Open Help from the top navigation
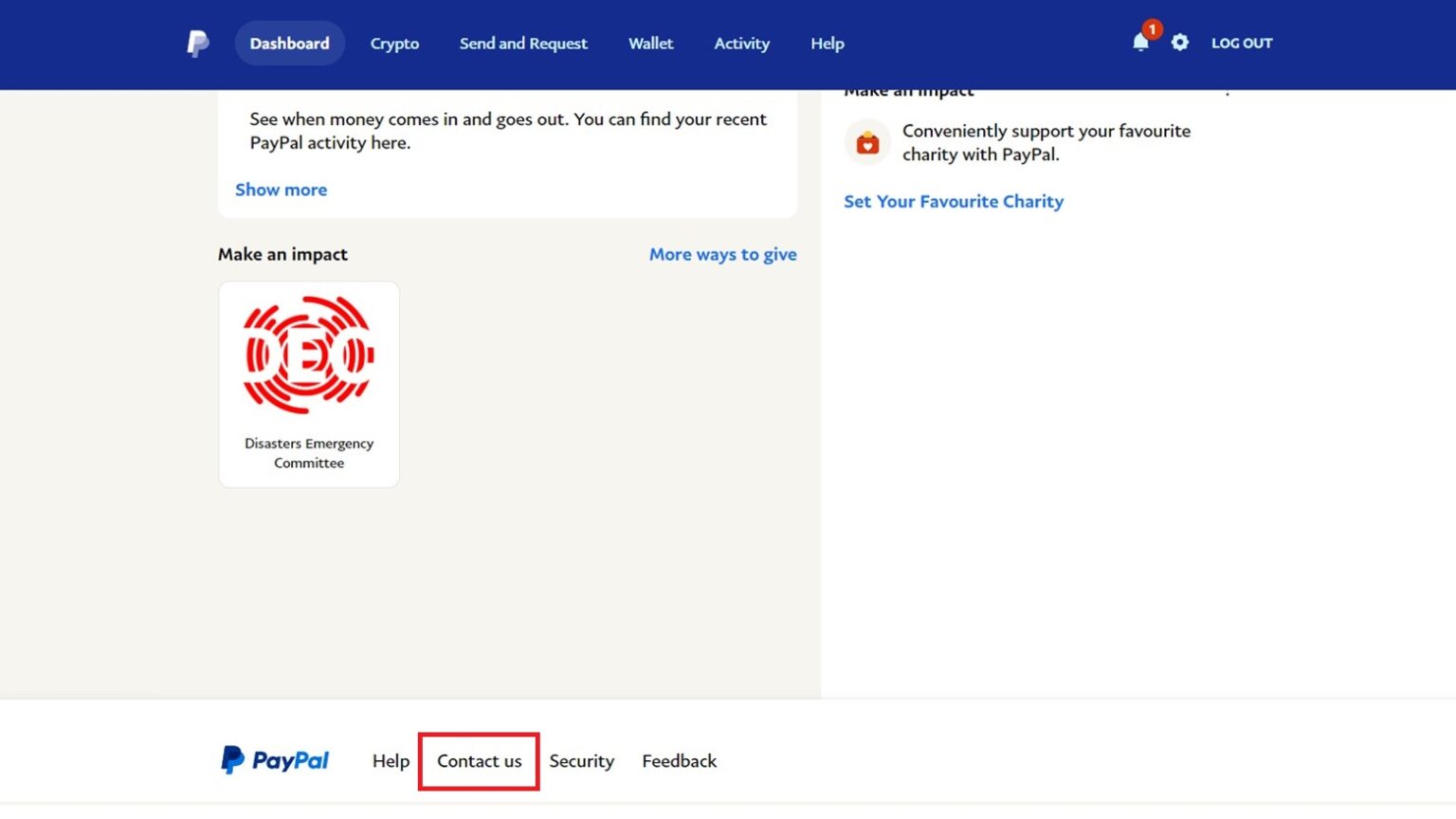 [x=827, y=43]
